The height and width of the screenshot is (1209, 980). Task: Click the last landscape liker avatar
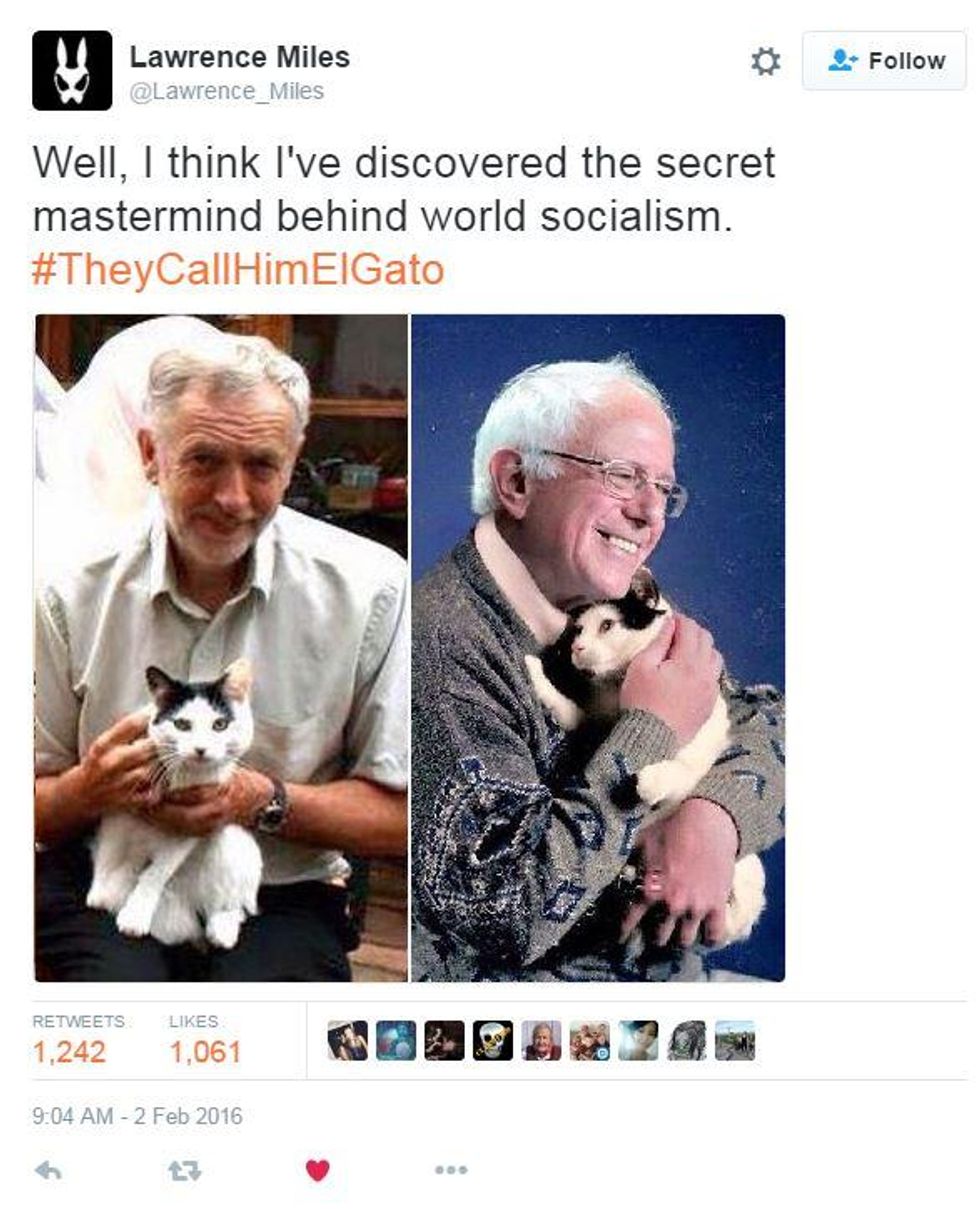[x=735, y=1040]
